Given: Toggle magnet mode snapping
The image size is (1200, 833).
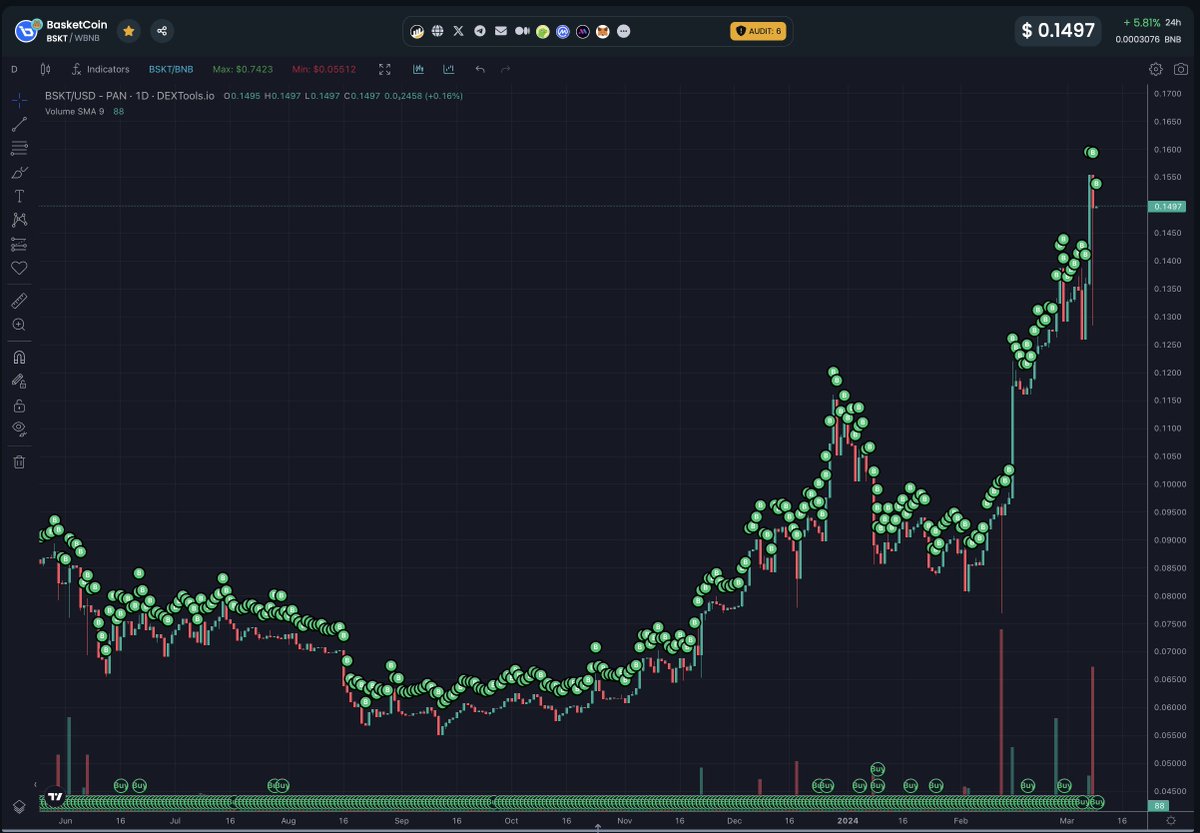Looking at the screenshot, I should (19, 357).
